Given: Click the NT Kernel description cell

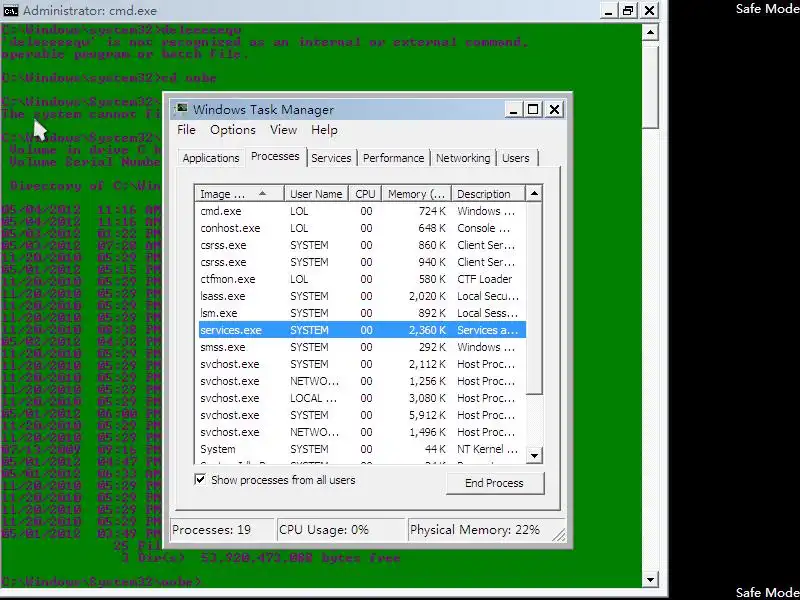Looking at the screenshot, I should 487,449.
